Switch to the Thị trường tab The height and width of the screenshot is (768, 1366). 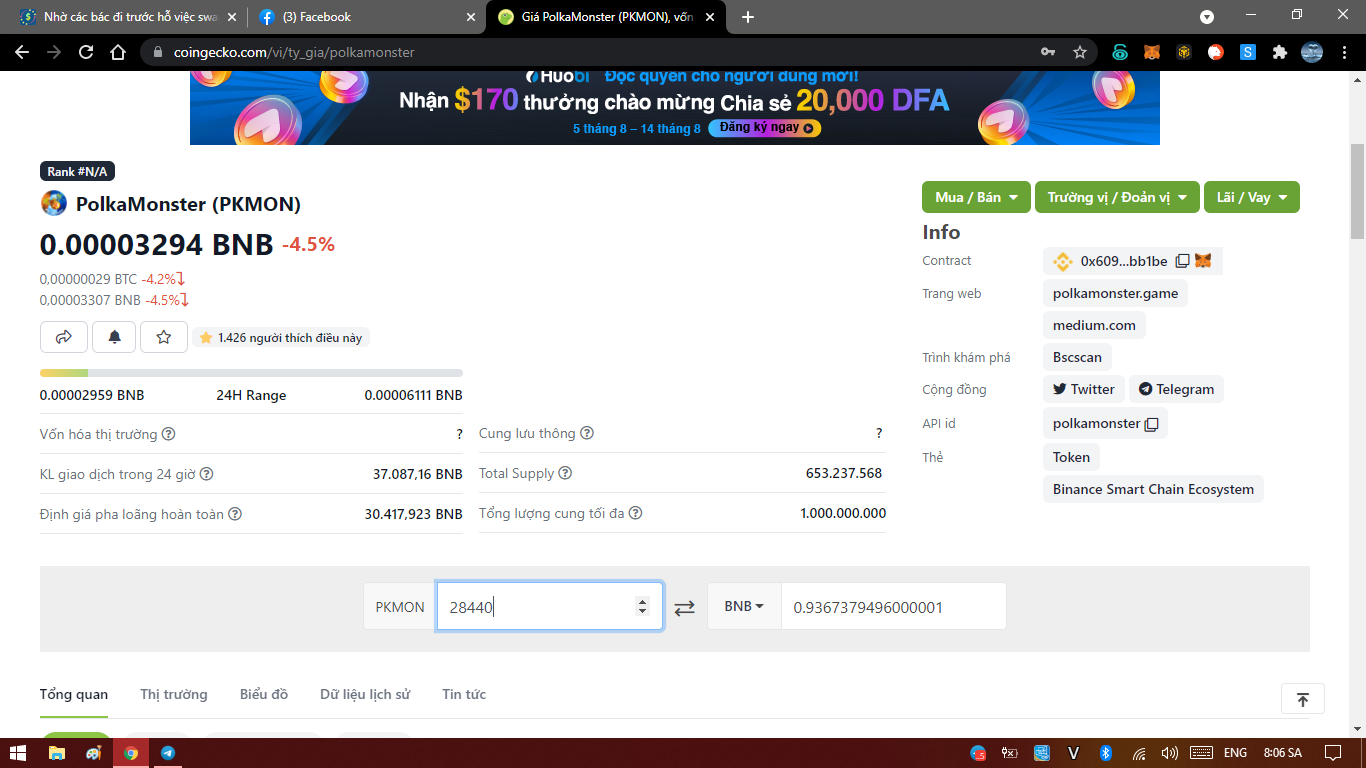pos(174,694)
